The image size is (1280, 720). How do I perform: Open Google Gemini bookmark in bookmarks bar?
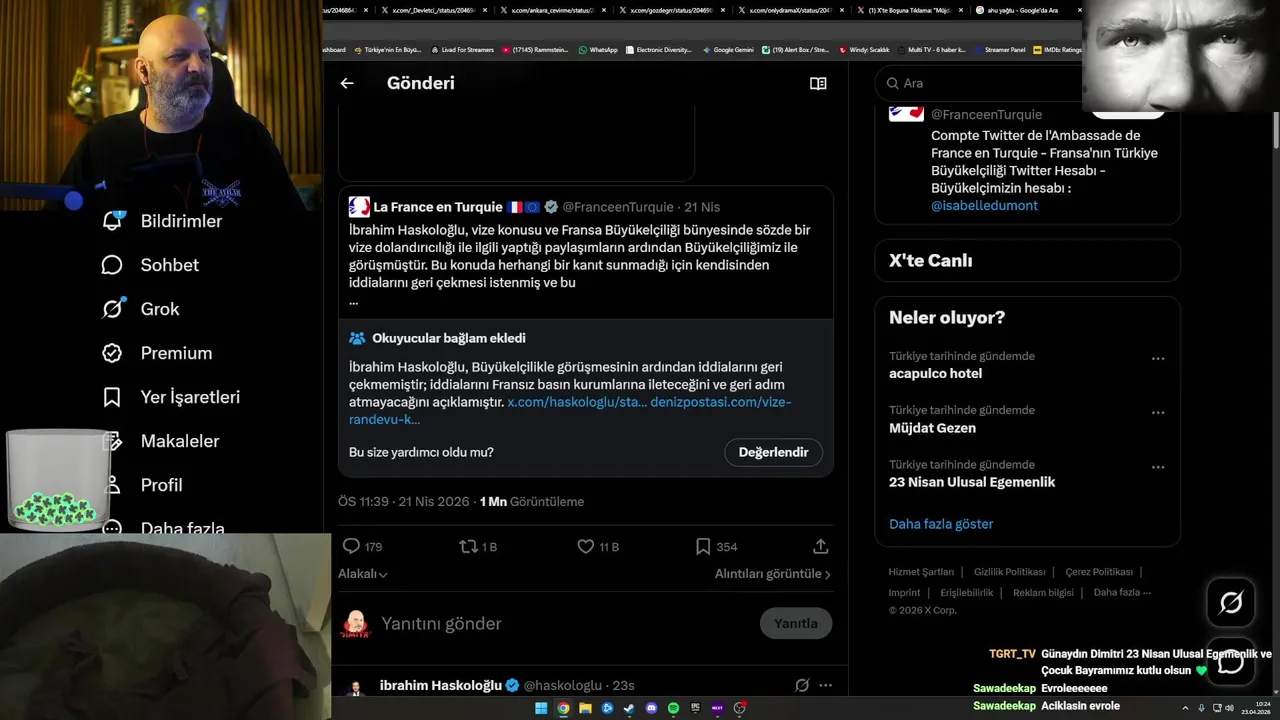click(x=728, y=49)
